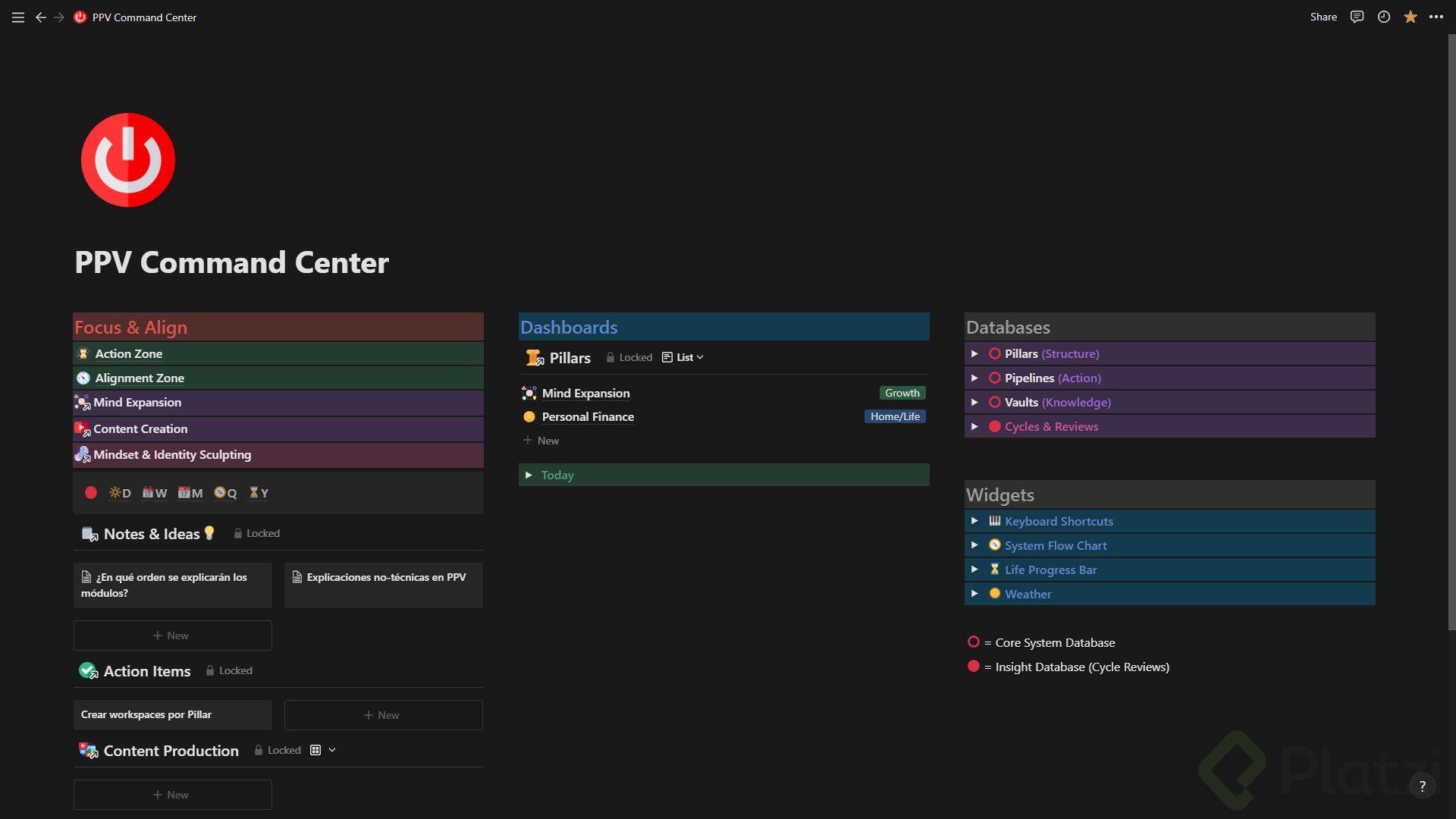Viewport: 1456px width, 819px height.
Task: Expand the Today toggle section
Action: click(529, 475)
